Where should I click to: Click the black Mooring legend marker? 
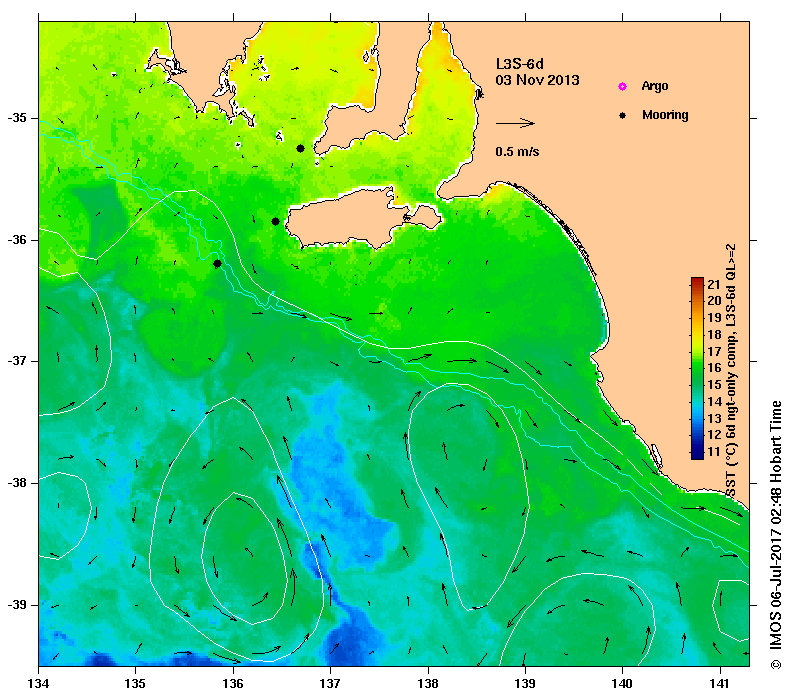coord(623,115)
